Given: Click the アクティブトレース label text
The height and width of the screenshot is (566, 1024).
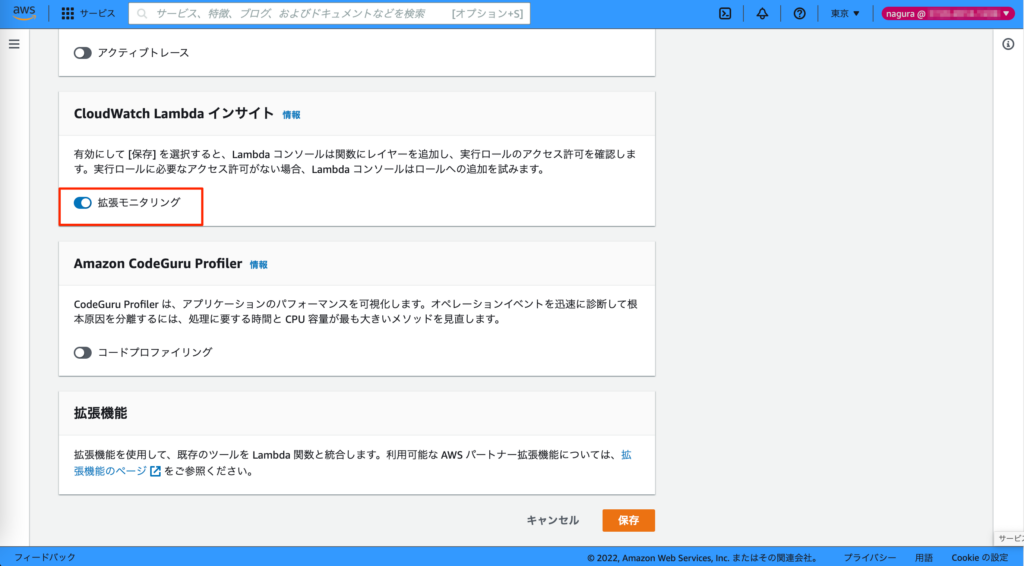Looking at the screenshot, I should pyautogui.click(x=143, y=53).
